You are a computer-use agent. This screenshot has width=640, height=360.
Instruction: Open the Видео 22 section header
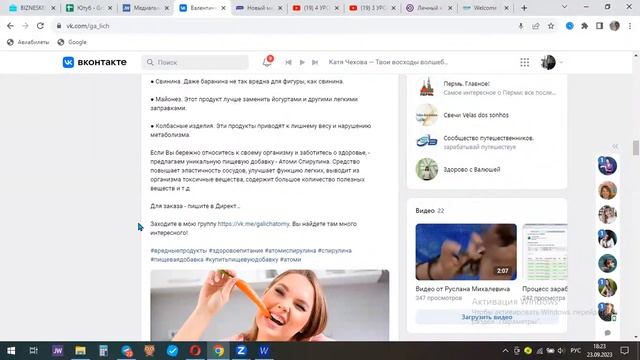click(430, 211)
